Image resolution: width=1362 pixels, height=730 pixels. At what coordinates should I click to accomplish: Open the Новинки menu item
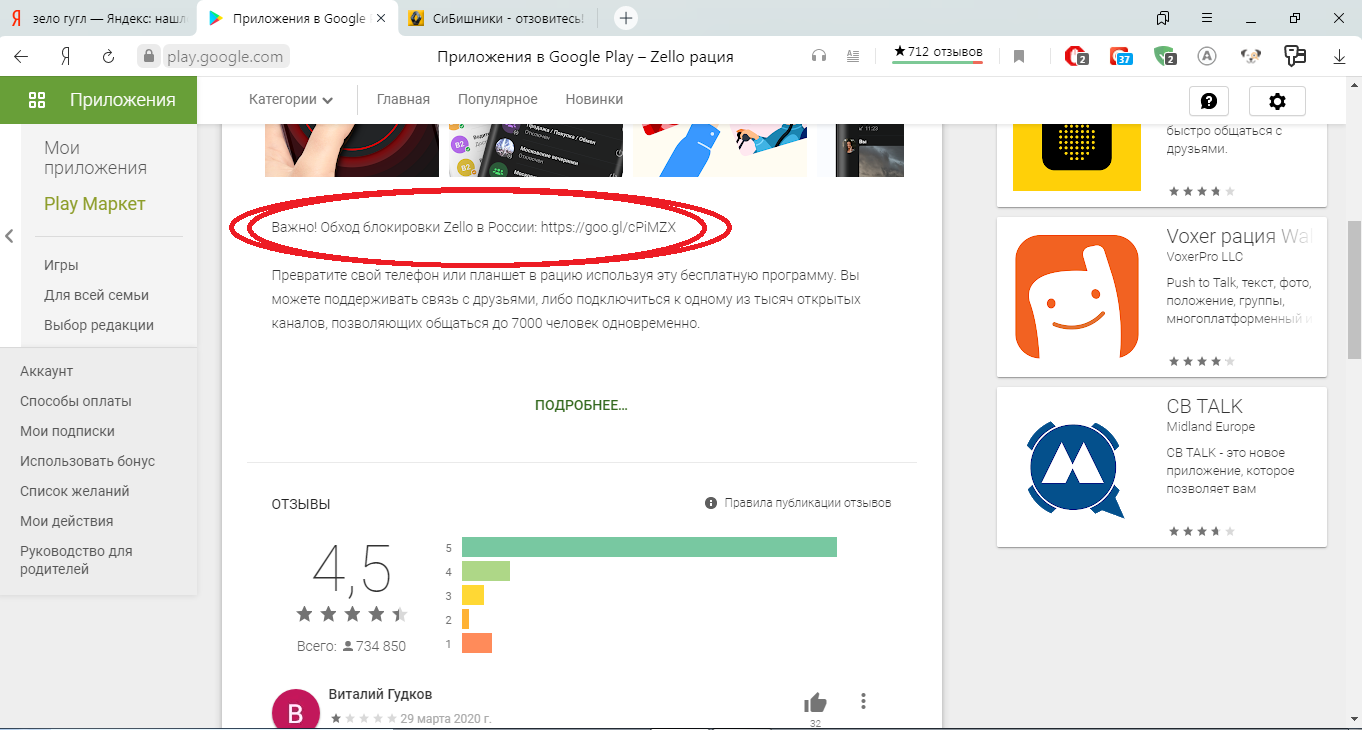tap(594, 99)
